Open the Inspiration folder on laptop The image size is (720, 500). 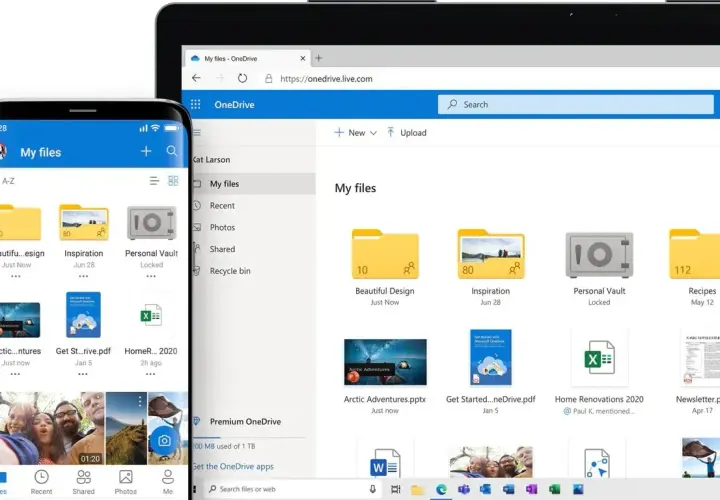pos(490,254)
